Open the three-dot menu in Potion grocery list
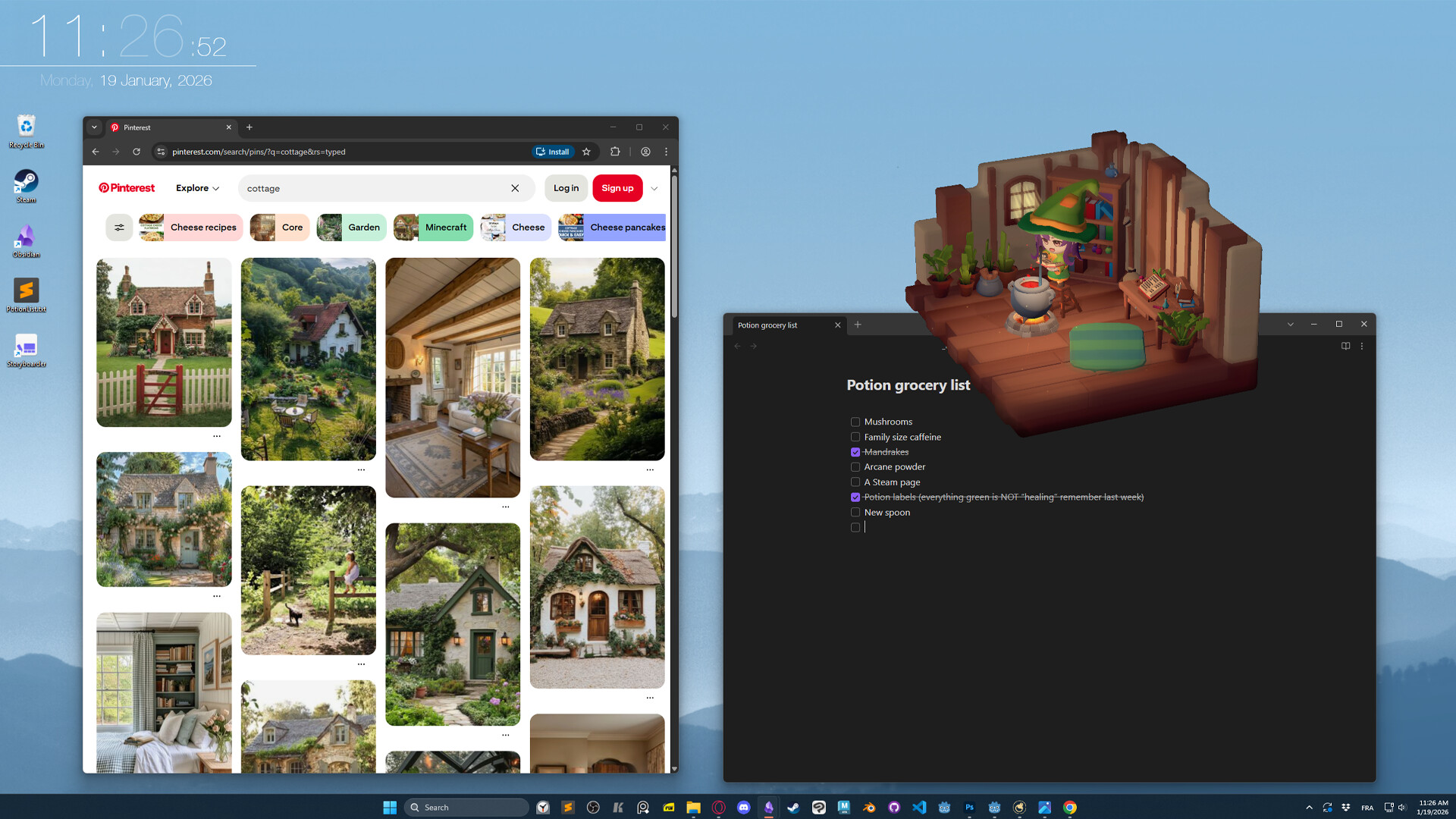This screenshot has width=1456, height=819. click(x=1363, y=346)
